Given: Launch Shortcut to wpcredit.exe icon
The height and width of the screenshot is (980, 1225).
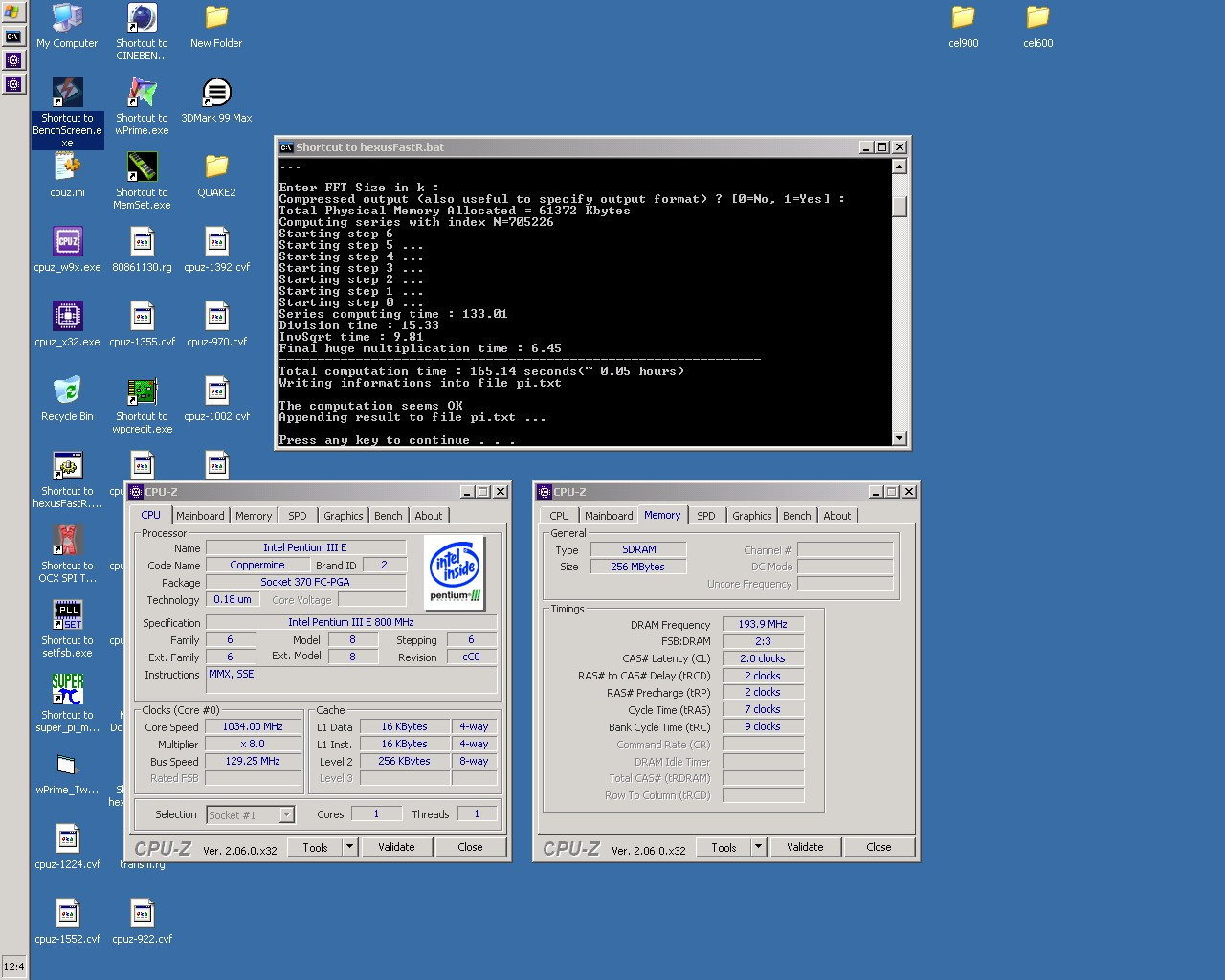Looking at the screenshot, I should 142,405.
